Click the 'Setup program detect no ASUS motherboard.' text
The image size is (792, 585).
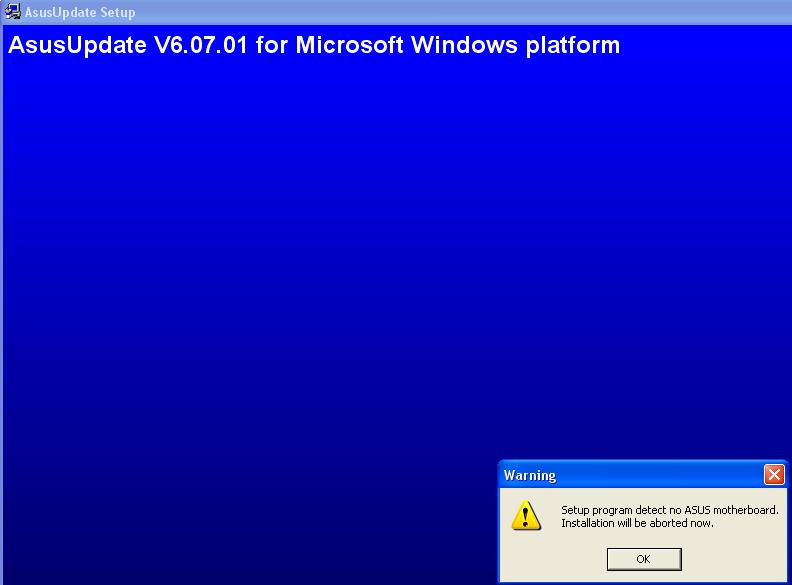(x=670, y=510)
